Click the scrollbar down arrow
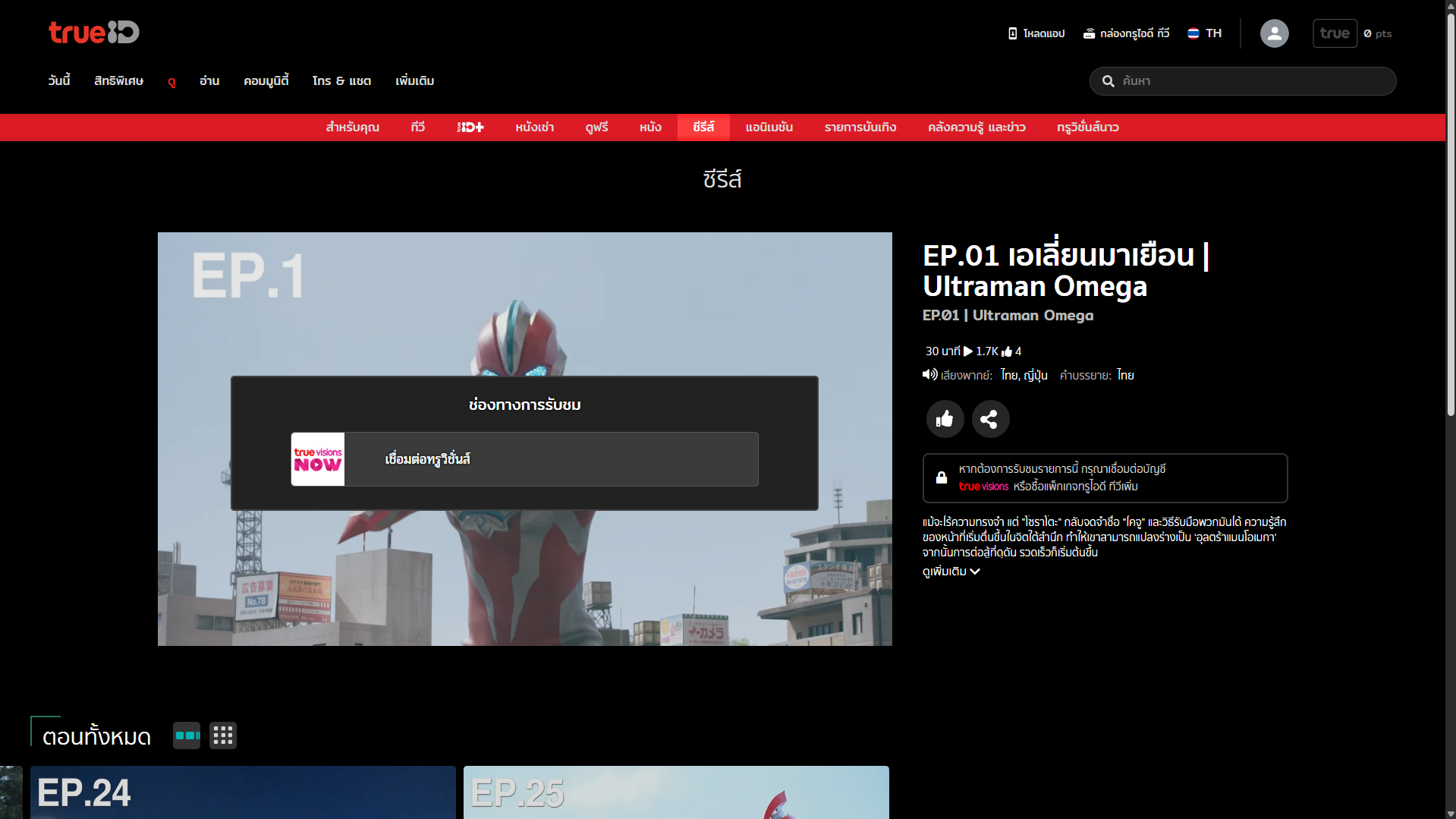Image resolution: width=1456 pixels, height=819 pixels. click(1451, 814)
